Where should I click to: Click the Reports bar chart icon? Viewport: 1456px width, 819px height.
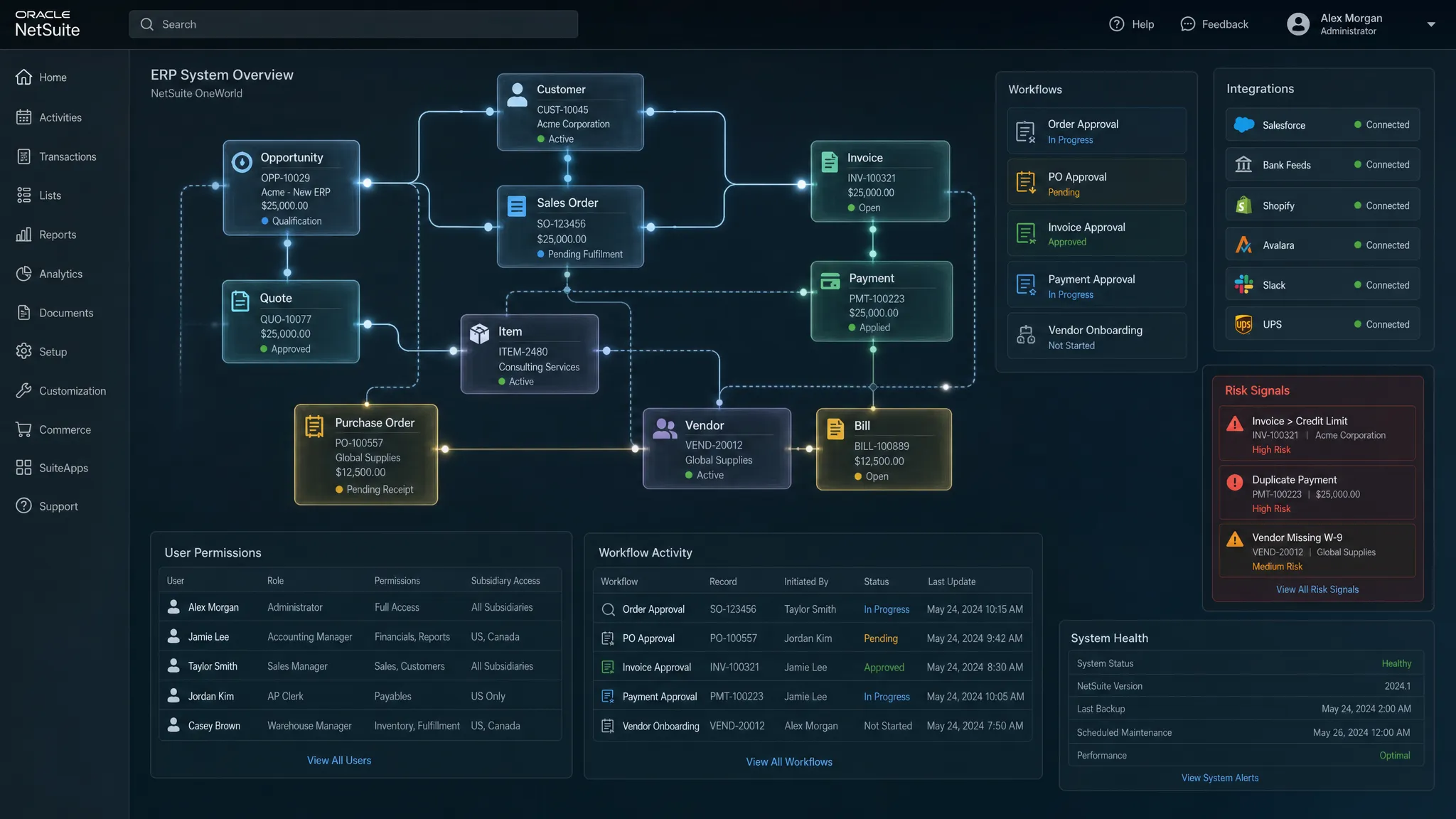[x=23, y=234]
